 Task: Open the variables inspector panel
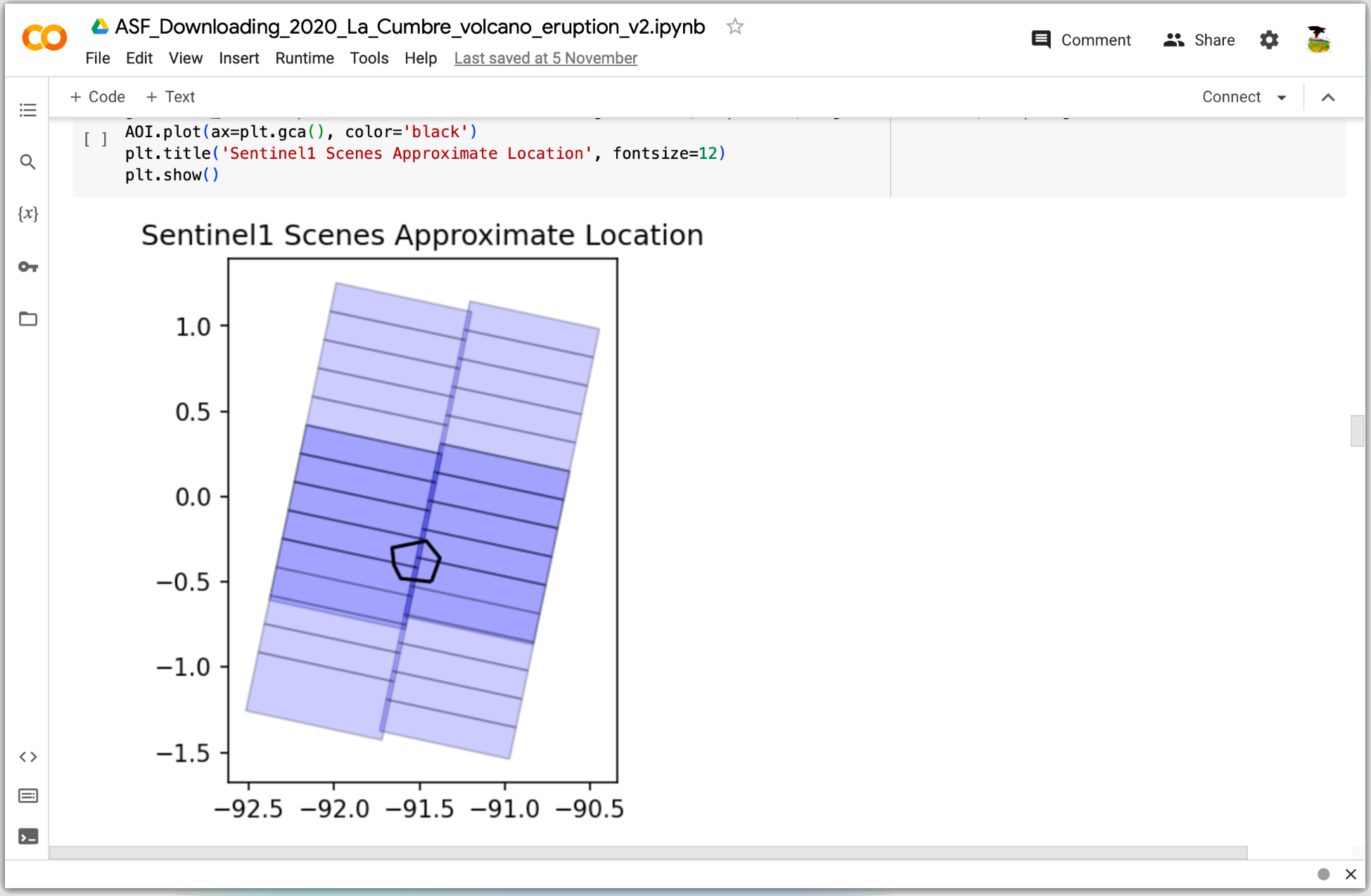click(28, 214)
